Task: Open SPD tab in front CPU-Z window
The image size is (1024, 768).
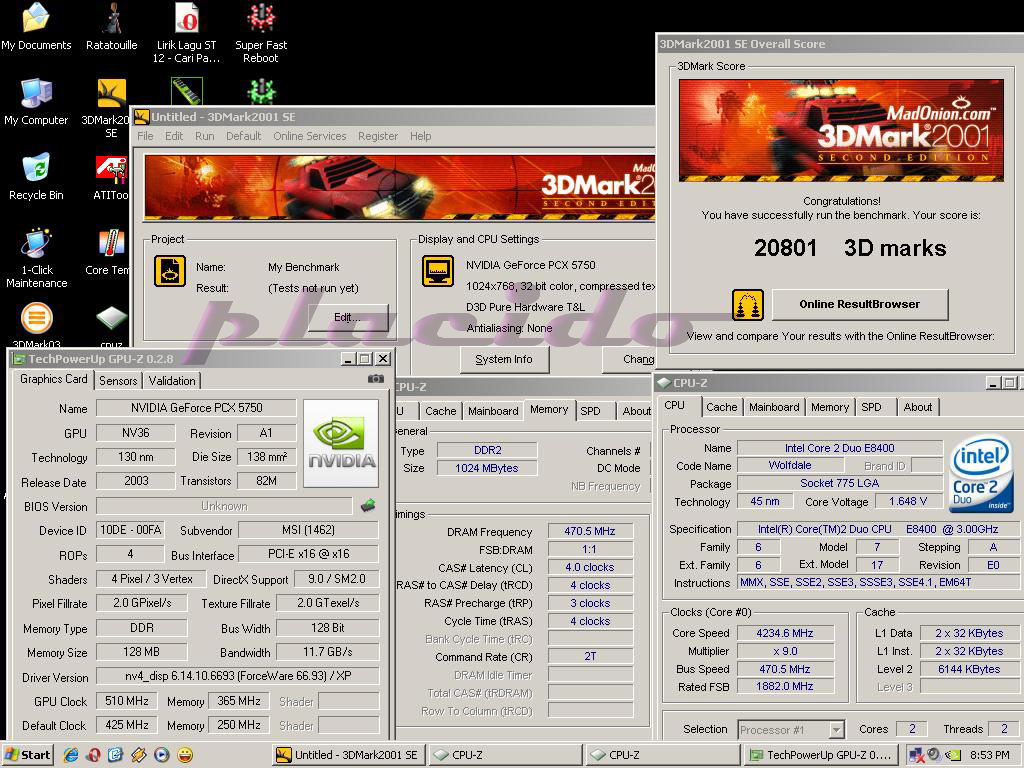Action: click(x=871, y=407)
